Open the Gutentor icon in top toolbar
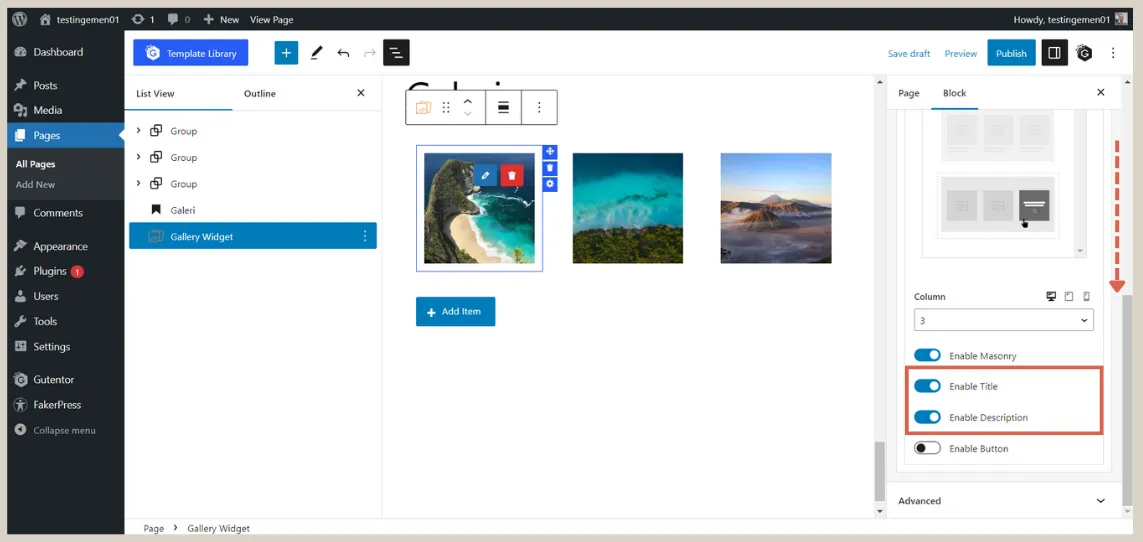This screenshot has width=1143, height=542. (1085, 52)
